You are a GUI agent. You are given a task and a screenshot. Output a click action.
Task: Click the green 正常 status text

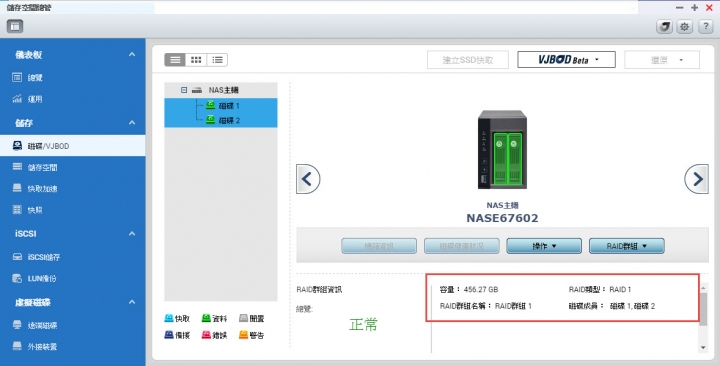(363, 324)
